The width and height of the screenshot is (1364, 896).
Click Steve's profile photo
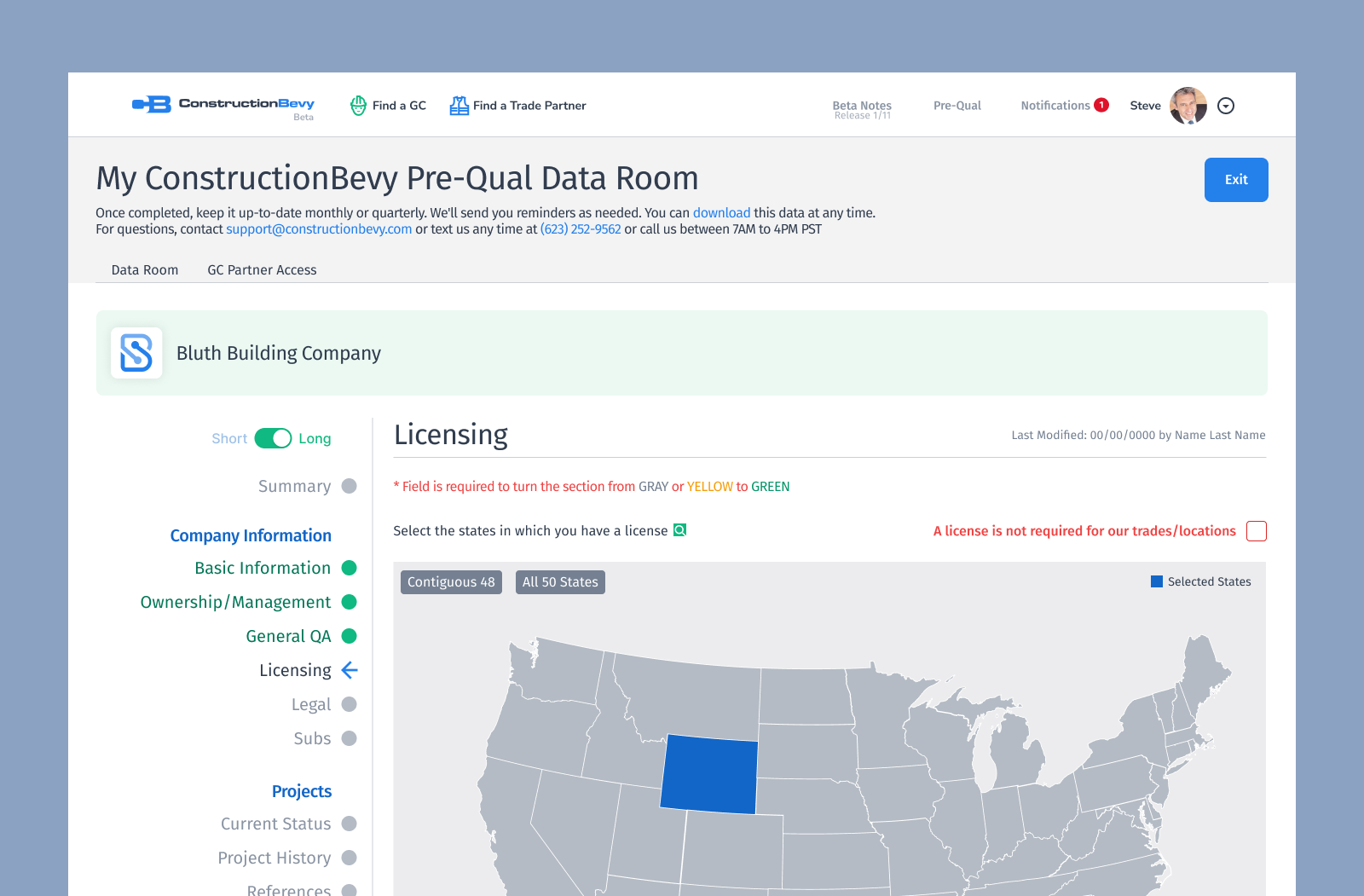point(1188,106)
